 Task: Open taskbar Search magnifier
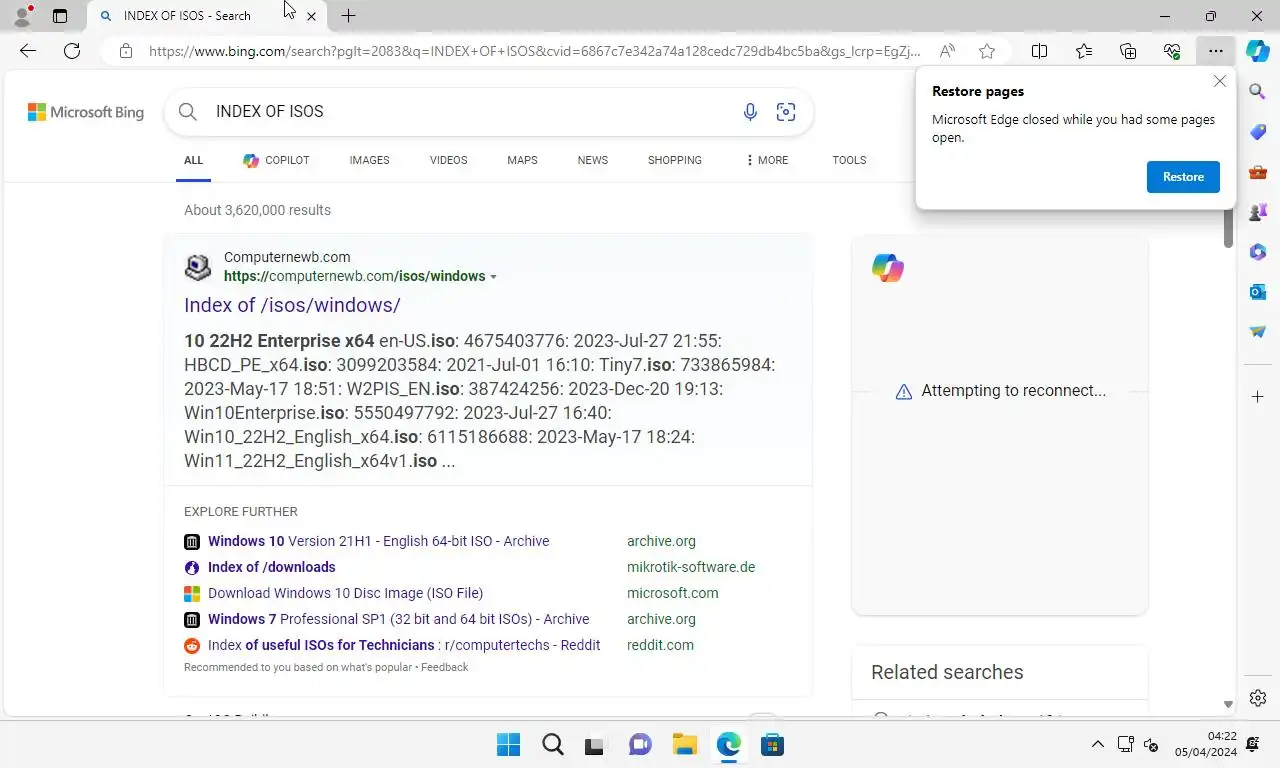[x=552, y=745]
